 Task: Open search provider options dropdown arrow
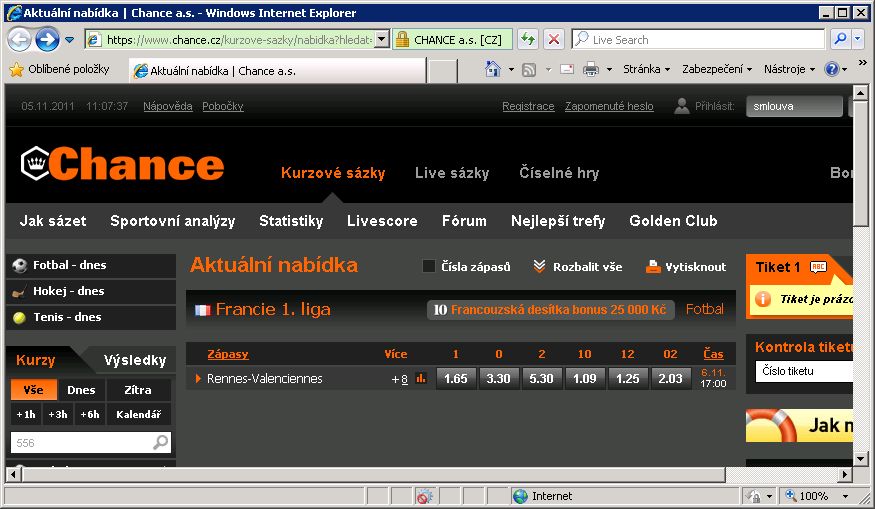[858, 39]
